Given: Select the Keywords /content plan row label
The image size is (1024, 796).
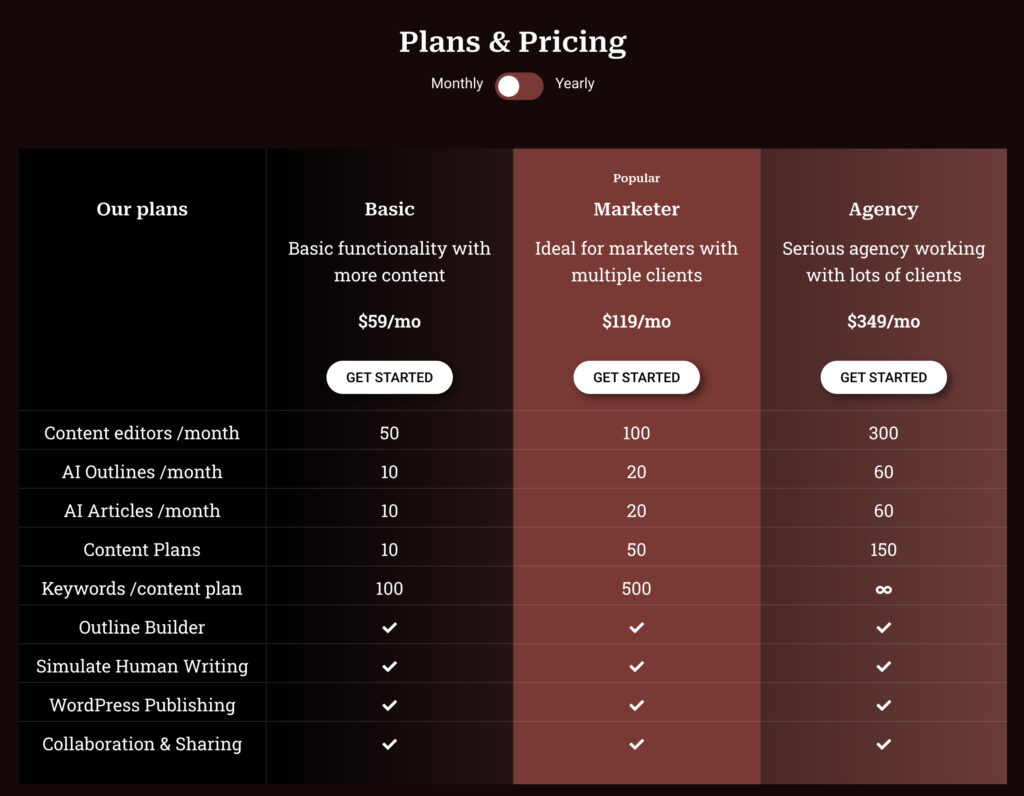Looking at the screenshot, I should (x=141, y=588).
